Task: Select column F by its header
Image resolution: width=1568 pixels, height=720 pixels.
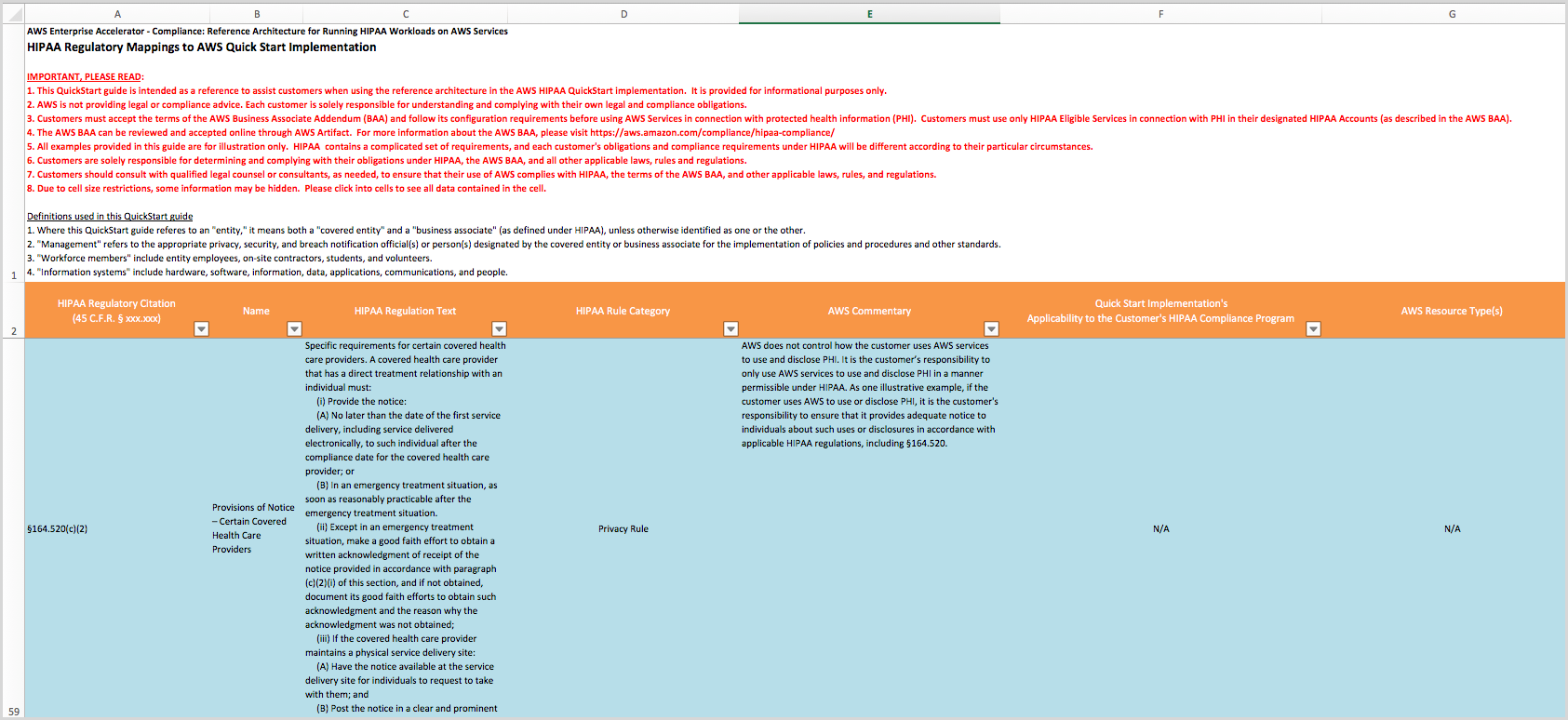Action: 1161,14
